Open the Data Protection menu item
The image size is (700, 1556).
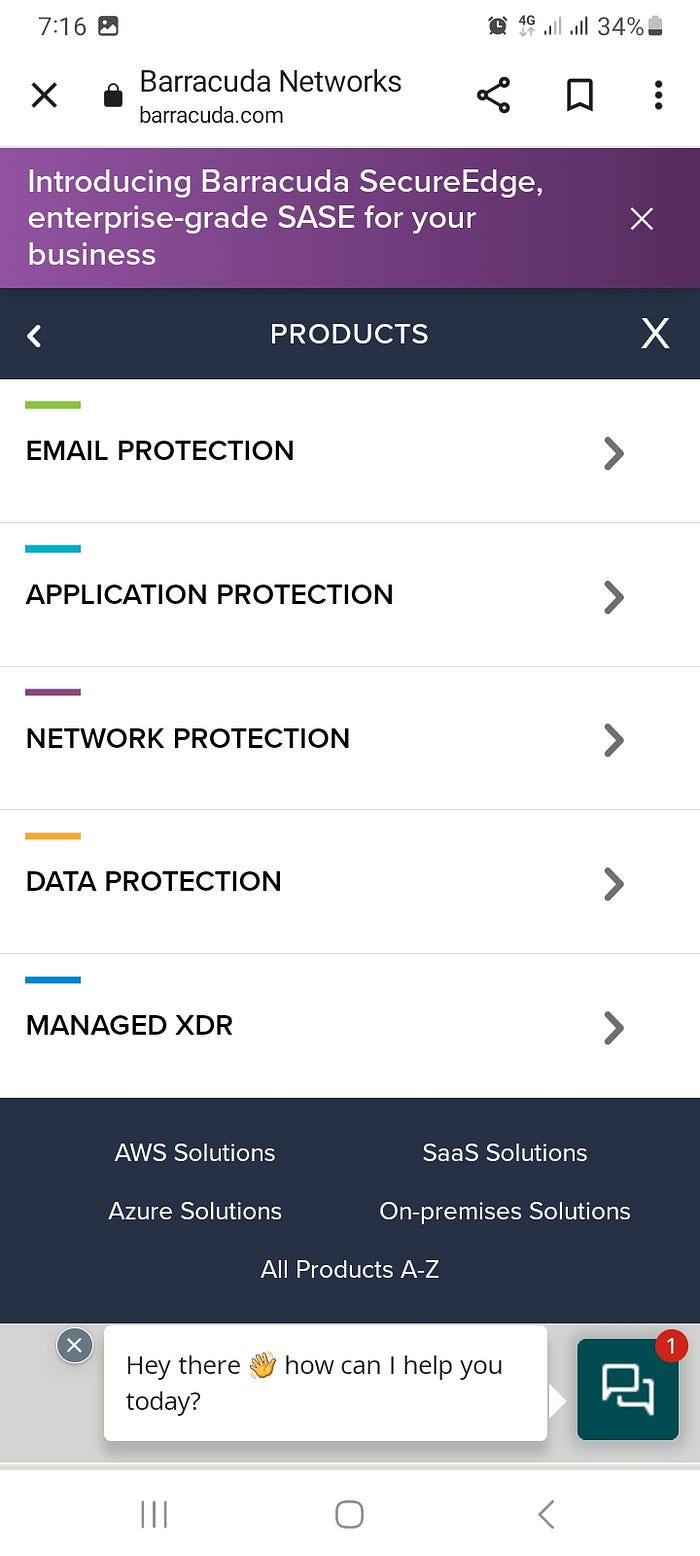154,881
